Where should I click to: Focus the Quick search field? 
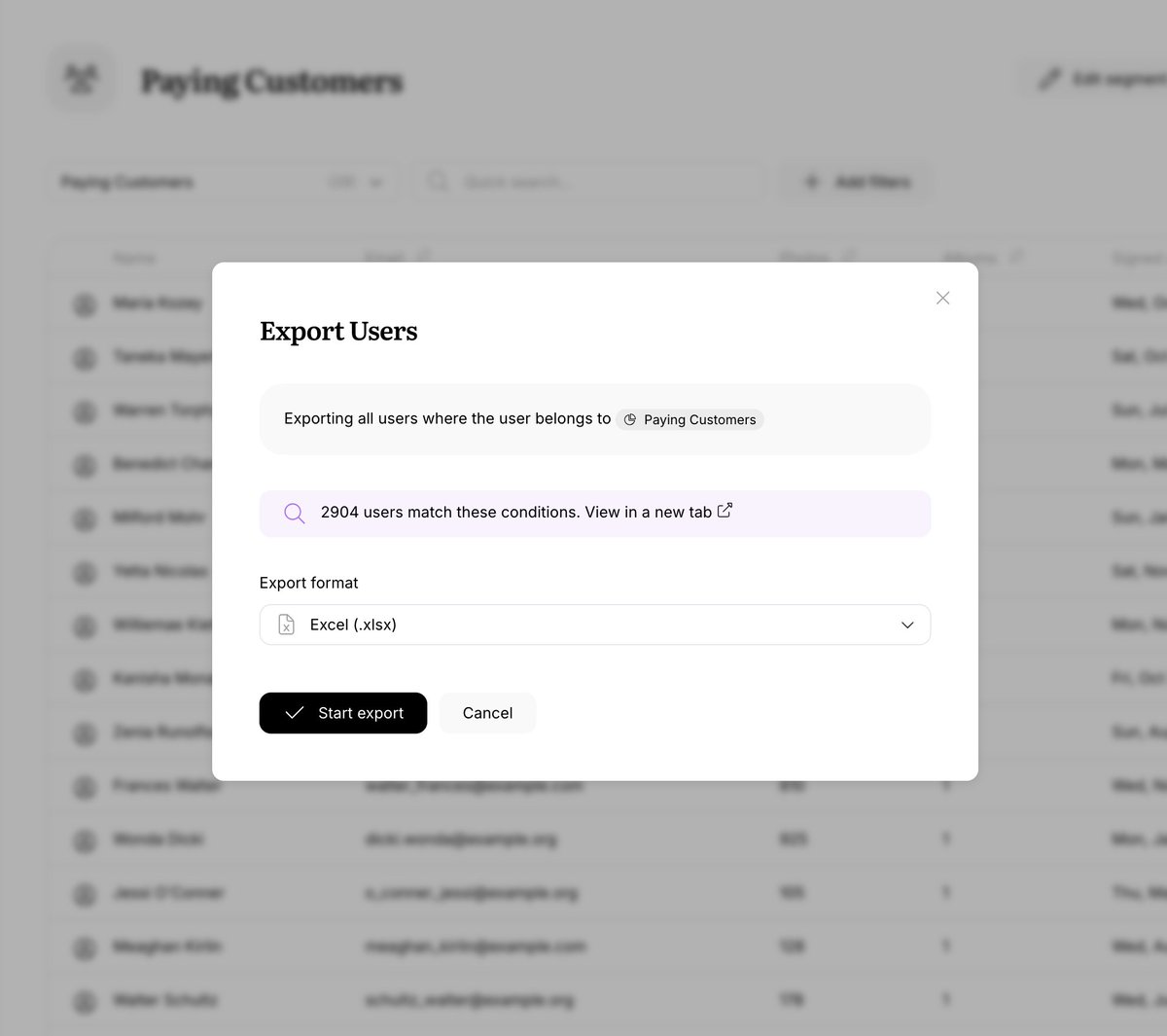(590, 182)
